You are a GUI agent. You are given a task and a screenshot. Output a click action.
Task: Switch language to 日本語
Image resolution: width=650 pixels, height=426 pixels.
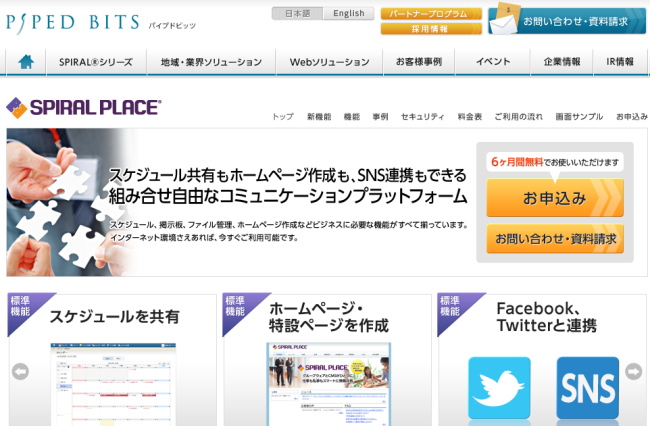pyautogui.click(x=298, y=13)
